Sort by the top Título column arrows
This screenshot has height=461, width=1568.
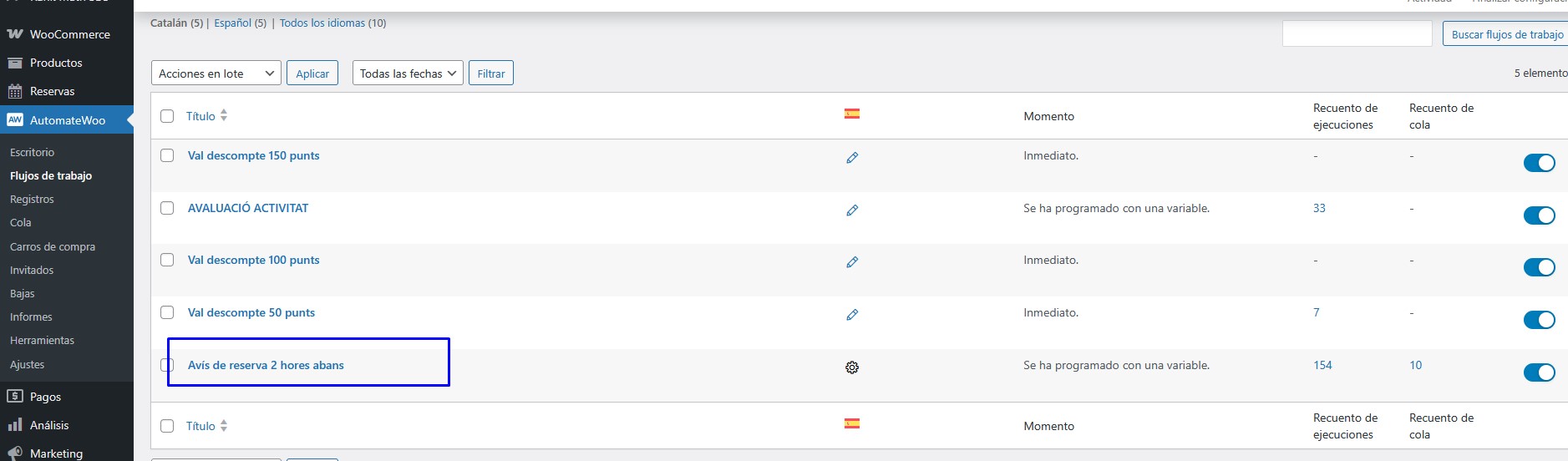coord(224,116)
